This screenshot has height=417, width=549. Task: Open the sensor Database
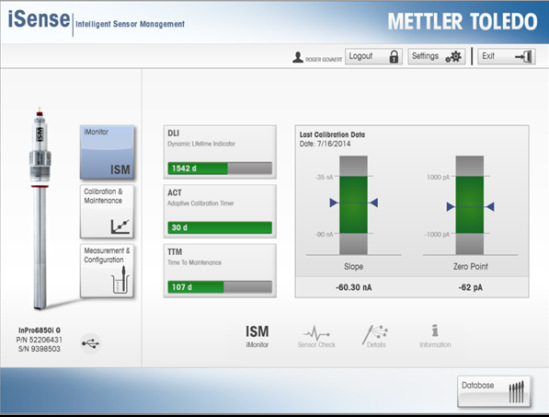(494, 391)
